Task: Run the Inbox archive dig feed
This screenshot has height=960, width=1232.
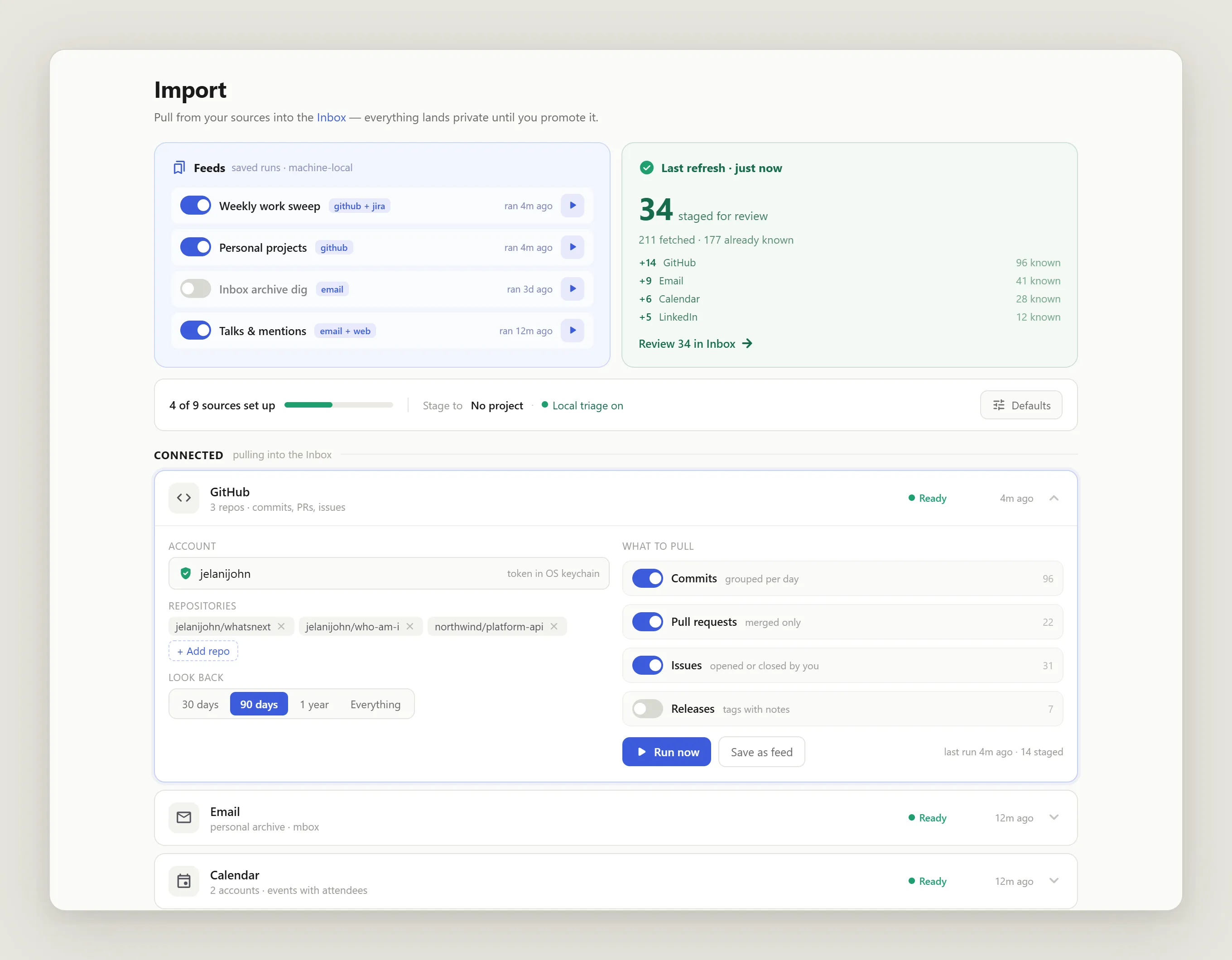Action: (x=572, y=289)
